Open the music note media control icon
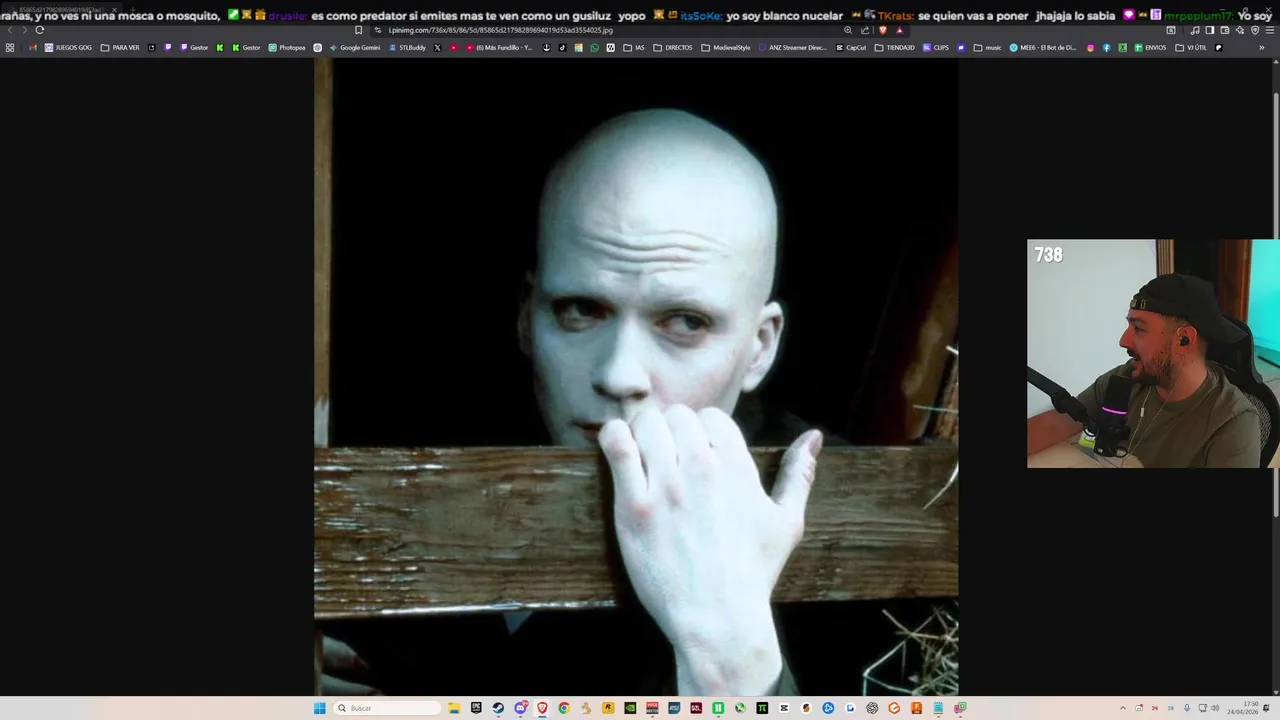The height and width of the screenshot is (720, 1280). pos(1195,30)
